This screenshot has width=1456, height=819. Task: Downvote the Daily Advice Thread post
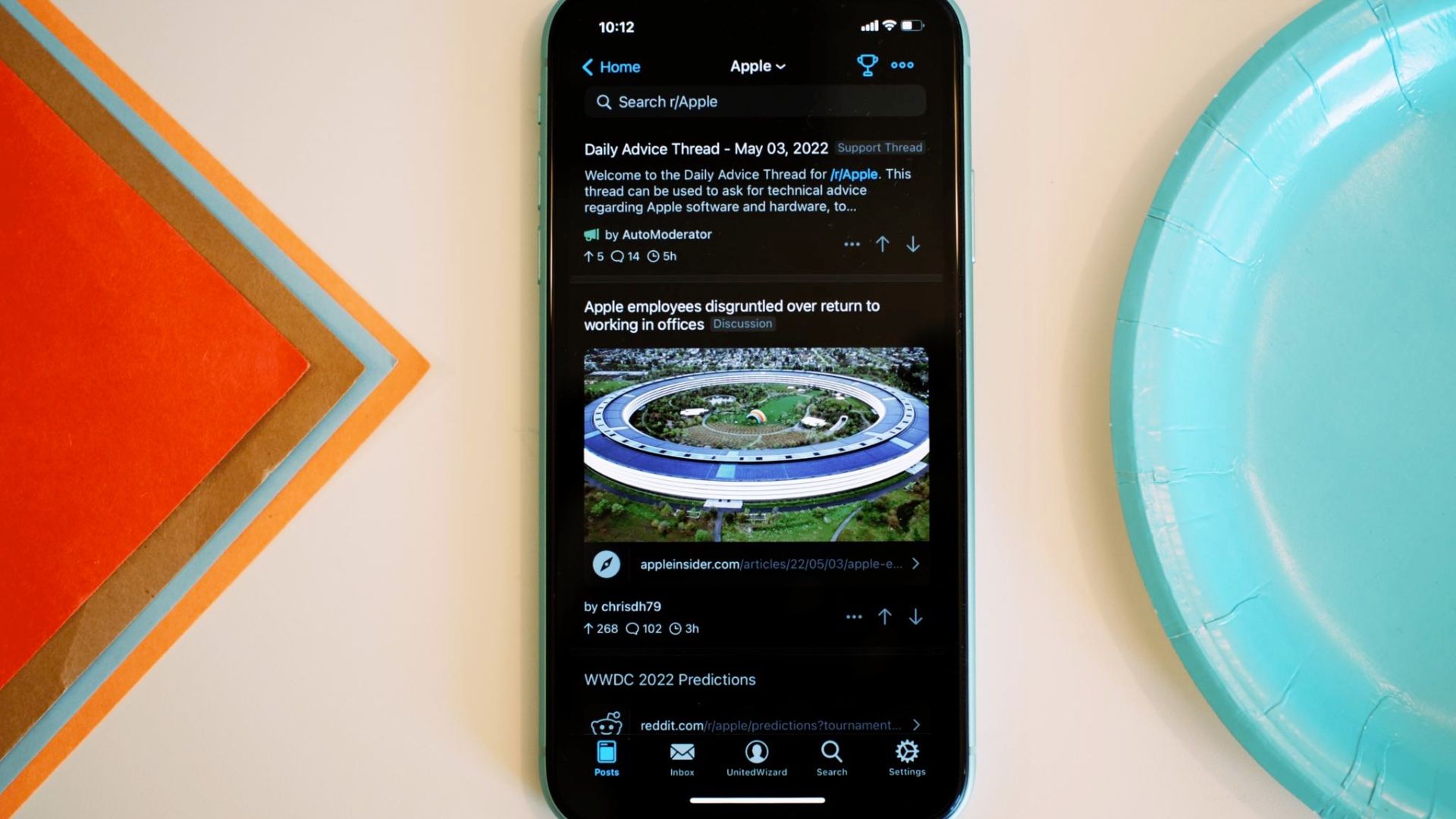pos(913,244)
